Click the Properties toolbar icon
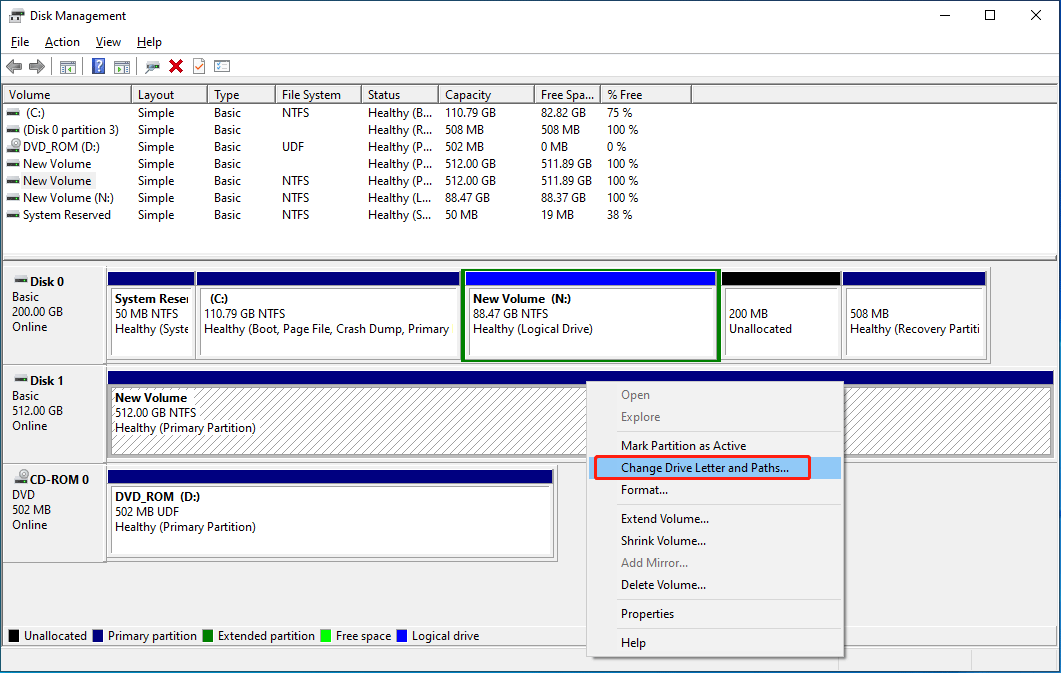This screenshot has height=673, width=1061. (x=222, y=67)
